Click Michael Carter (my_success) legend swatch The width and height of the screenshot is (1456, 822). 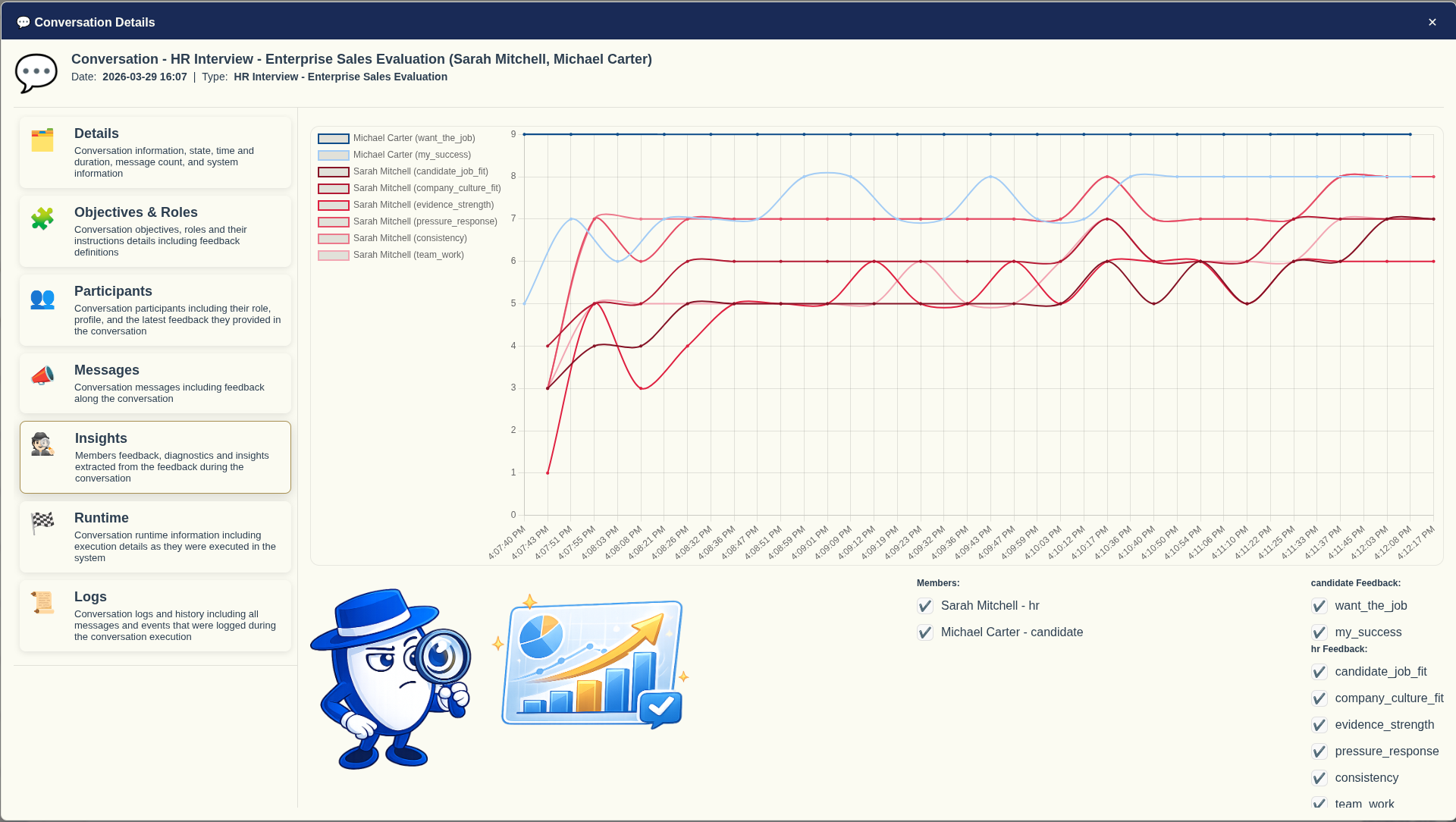(x=334, y=155)
